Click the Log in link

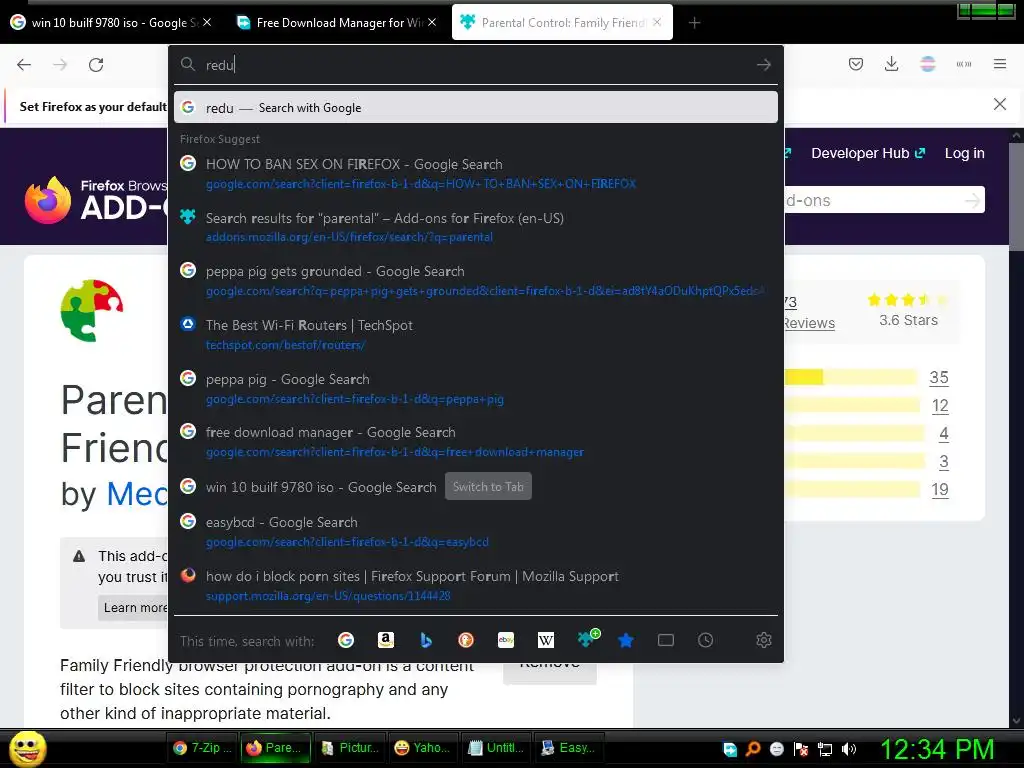point(965,153)
